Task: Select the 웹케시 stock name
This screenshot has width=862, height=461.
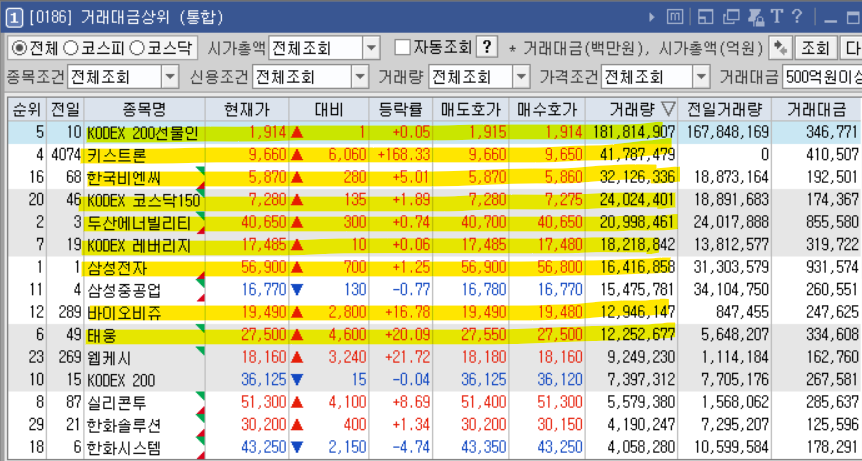Action: click(109, 358)
